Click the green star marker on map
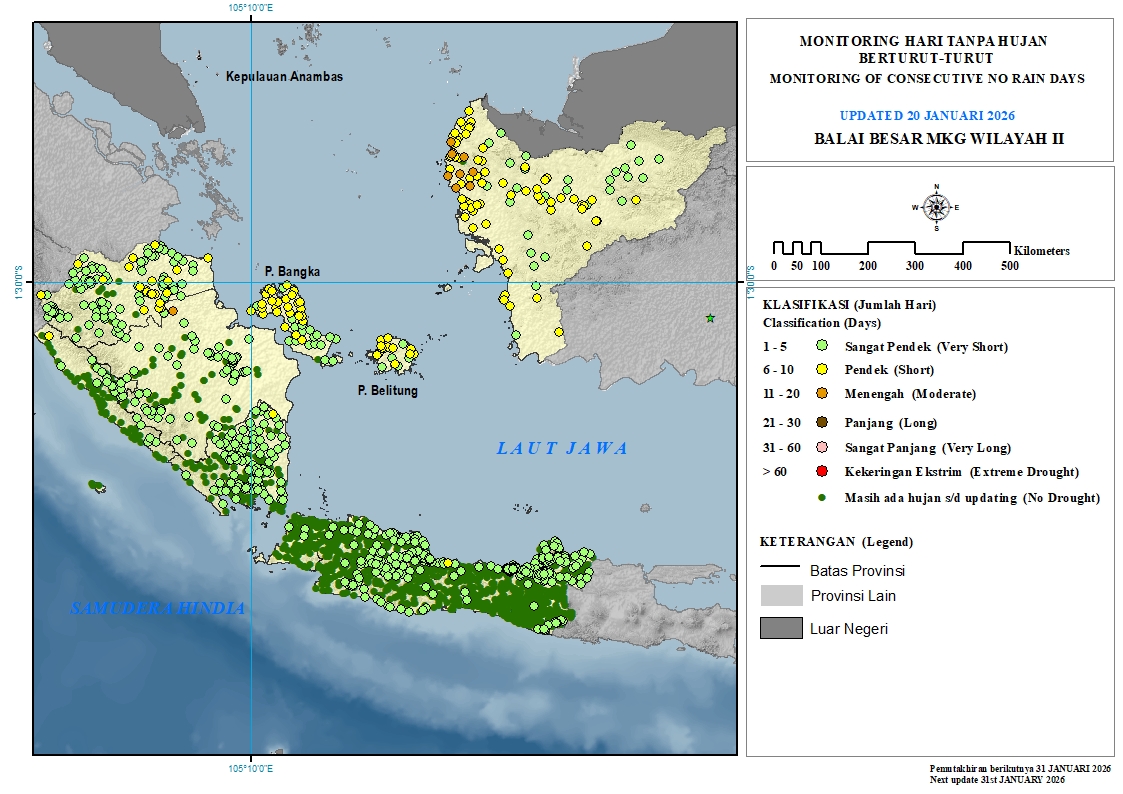Viewport: 1123px width, 794px height. (x=710, y=318)
